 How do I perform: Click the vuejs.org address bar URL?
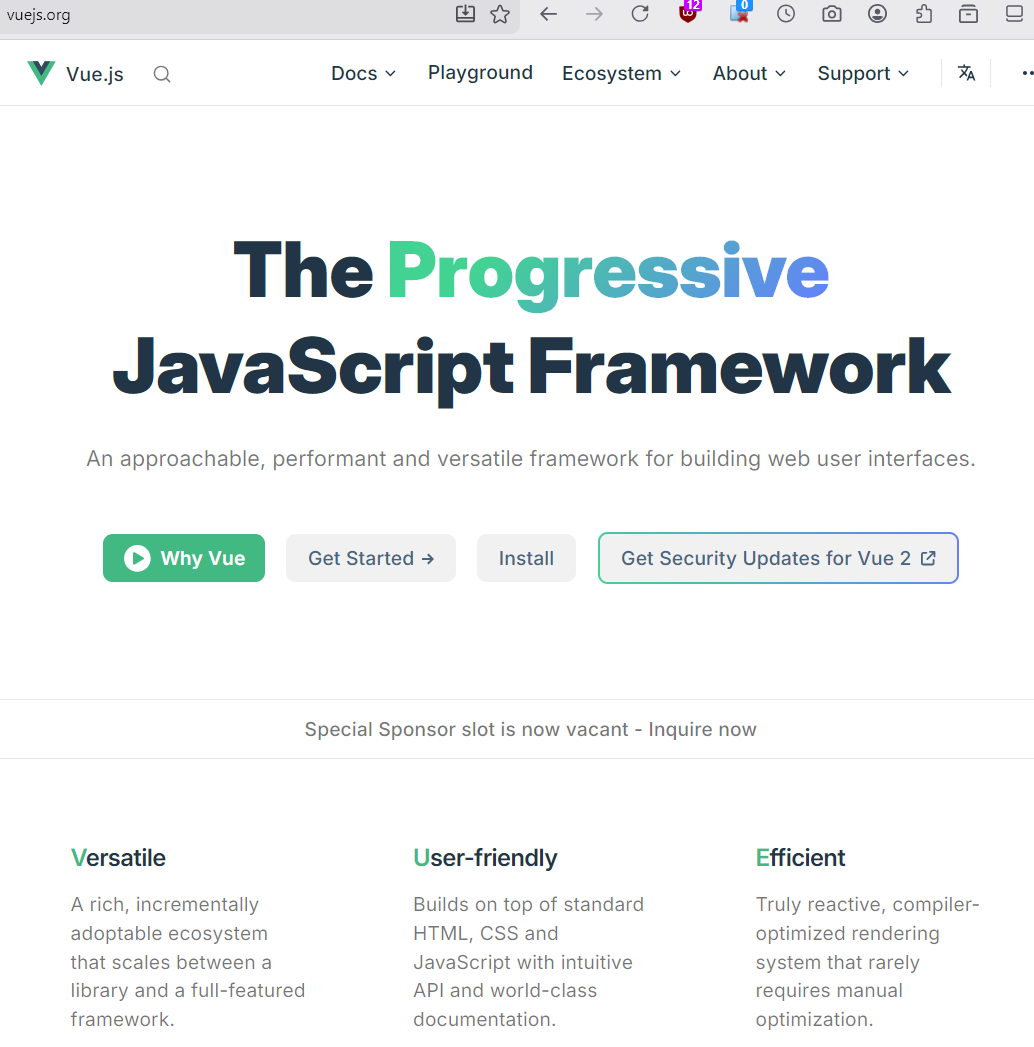point(39,15)
